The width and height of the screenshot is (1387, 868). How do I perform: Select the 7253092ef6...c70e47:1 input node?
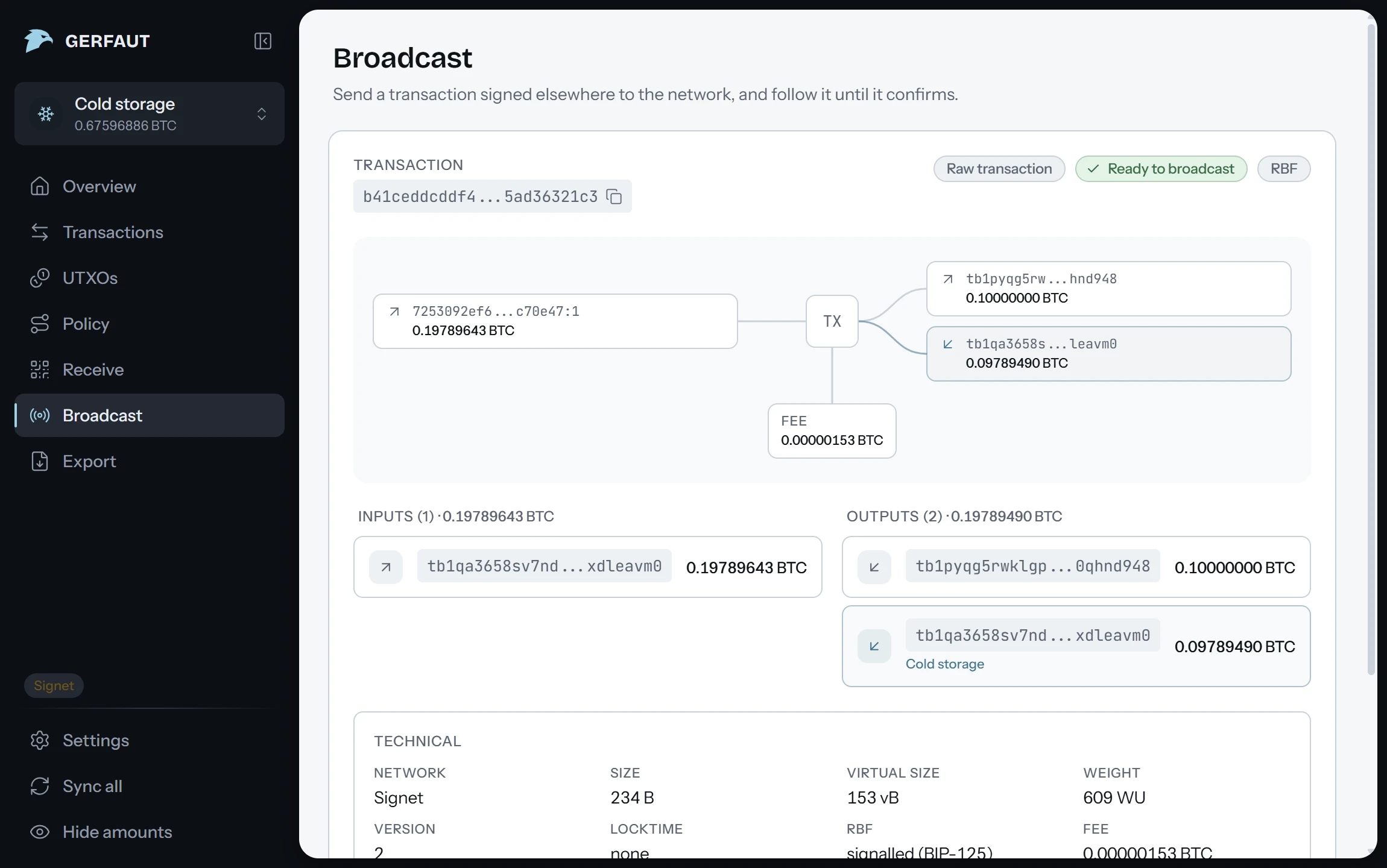click(x=555, y=321)
